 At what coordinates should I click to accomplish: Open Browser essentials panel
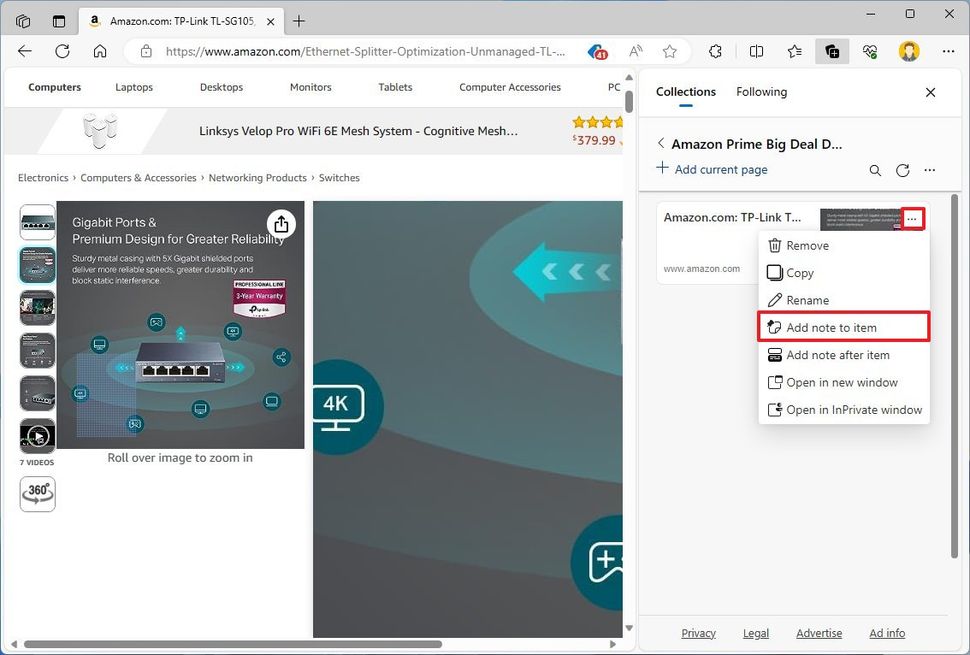pyautogui.click(x=870, y=51)
